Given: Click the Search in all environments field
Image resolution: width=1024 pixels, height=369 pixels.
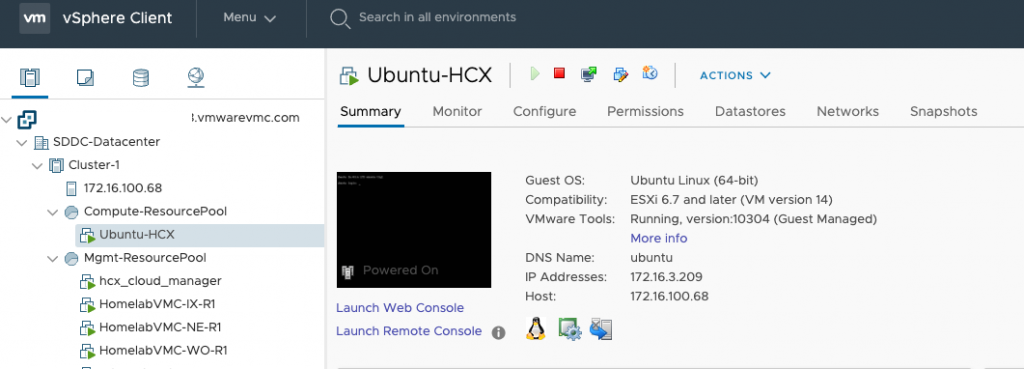Looking at the screenshot, I should 438,18.
